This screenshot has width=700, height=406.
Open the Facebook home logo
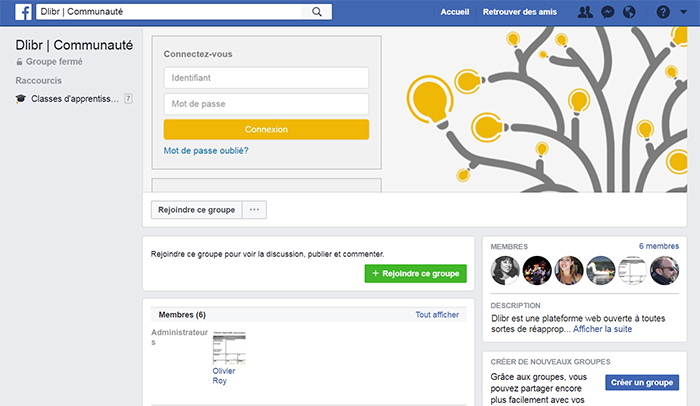[x=23, y=12]
